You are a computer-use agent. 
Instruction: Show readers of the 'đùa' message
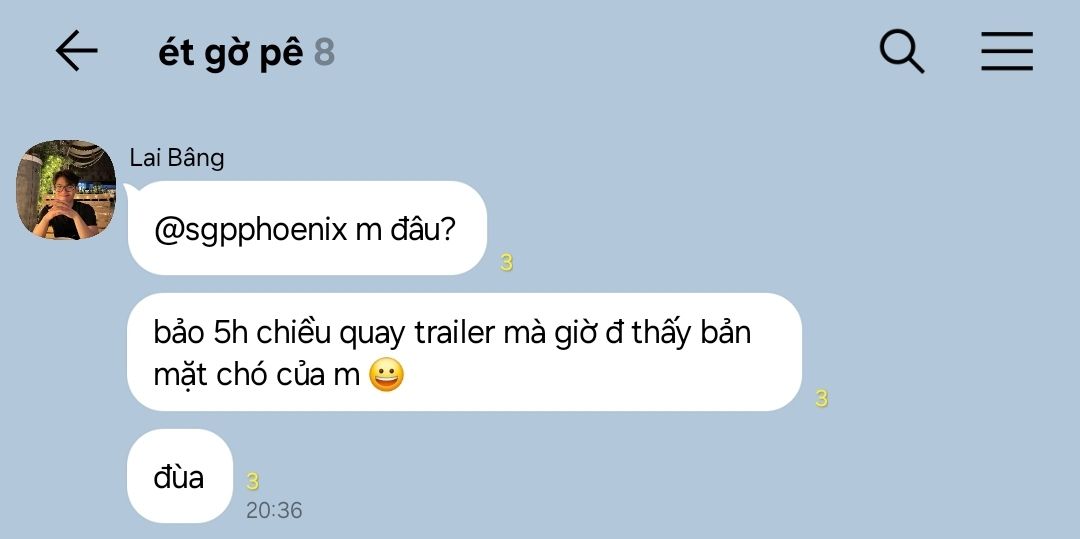click(x=253, y=481)
